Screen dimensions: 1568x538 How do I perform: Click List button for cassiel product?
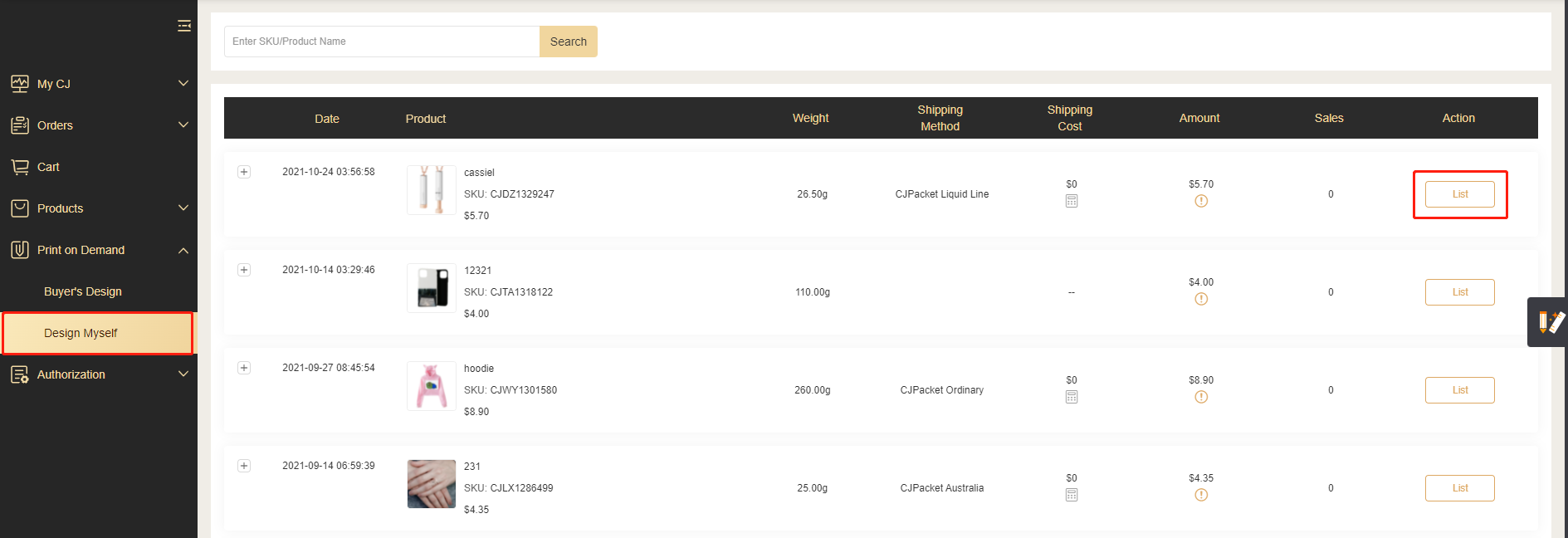coord(1459,194)
